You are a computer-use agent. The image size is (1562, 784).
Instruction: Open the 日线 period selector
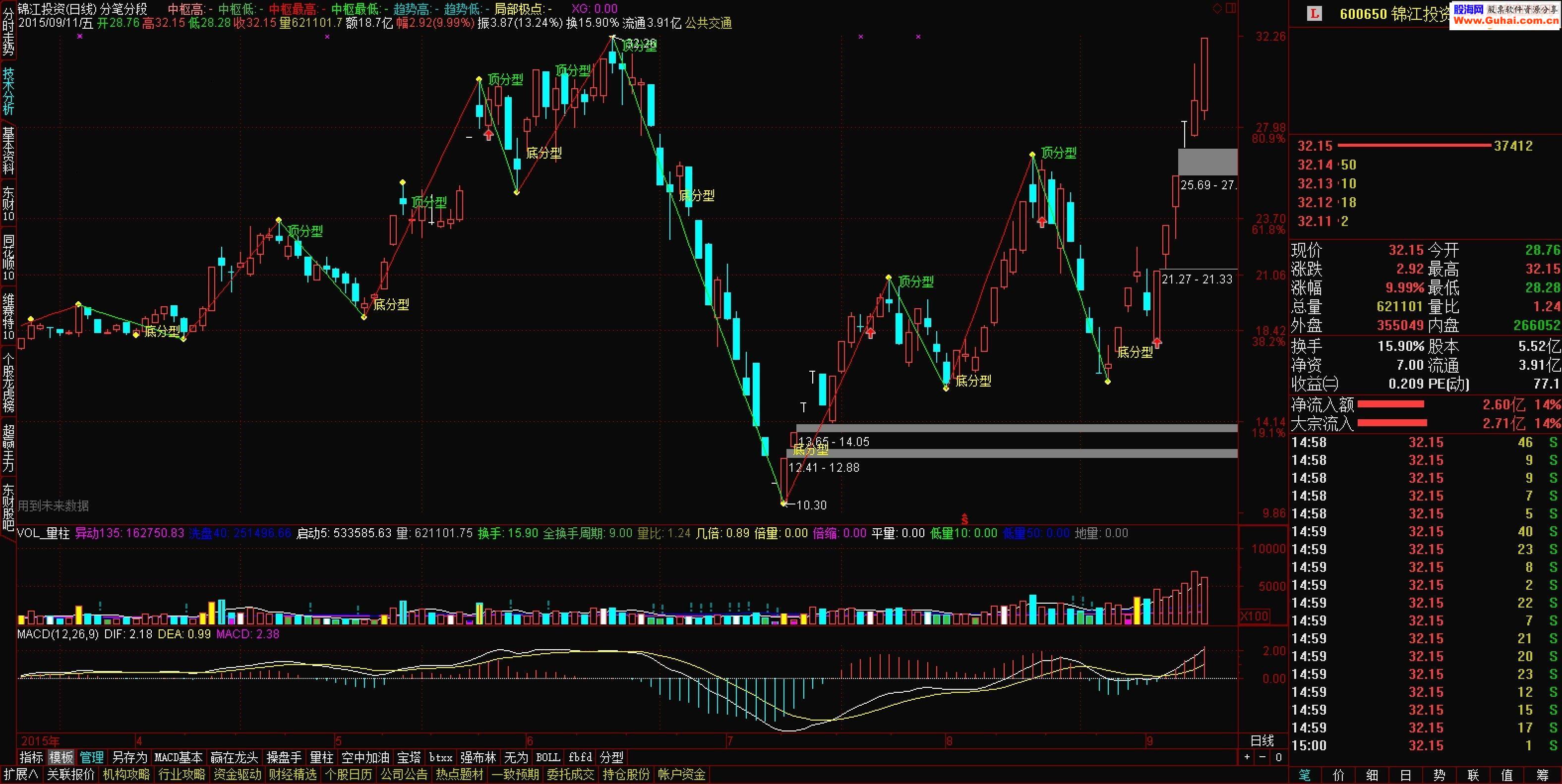(x=1262, y=741)
